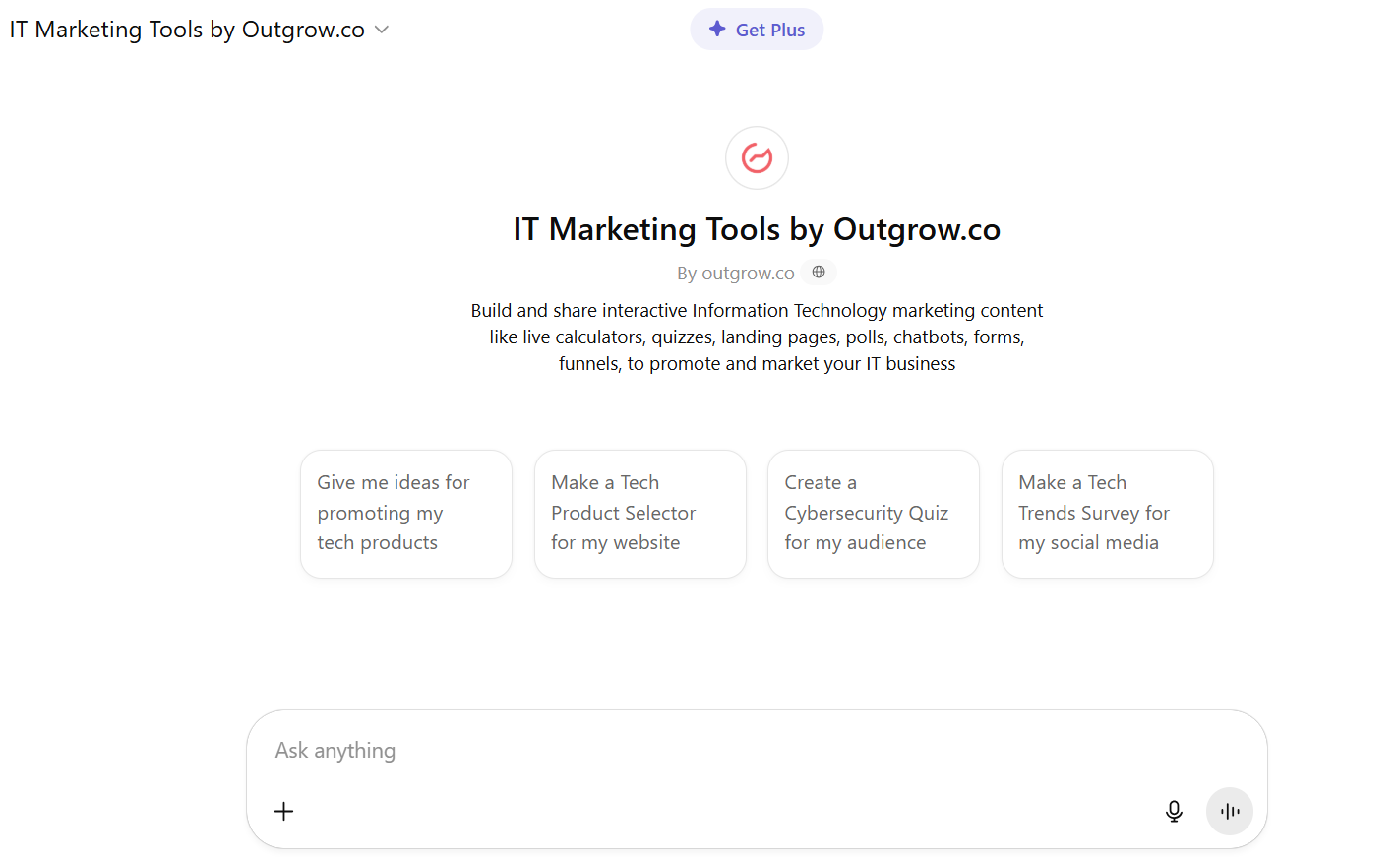Expand the chevron next to the top-left GPT title

(x=382, y=30)
